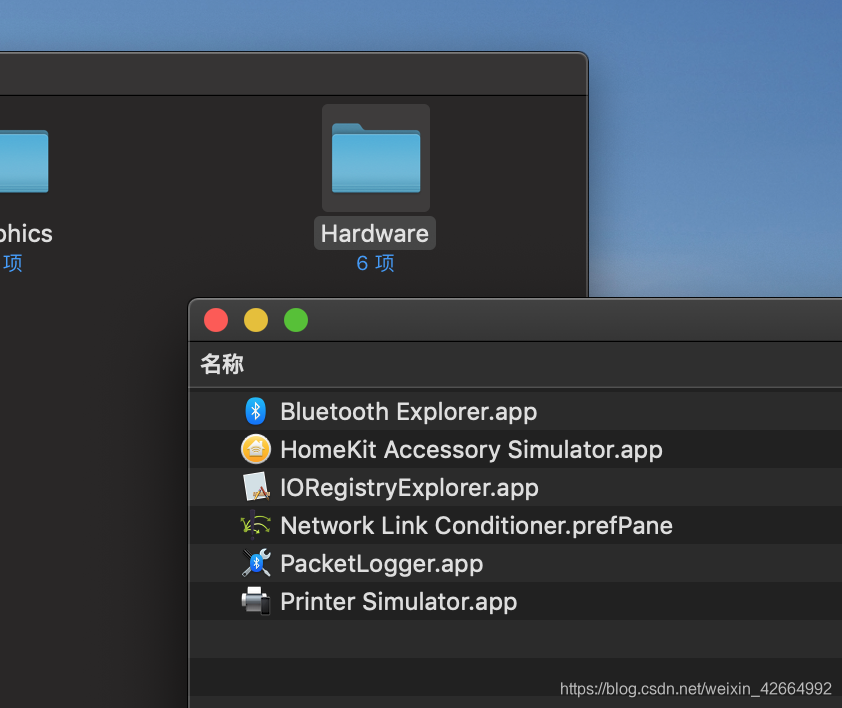This screenshot has height=708, width=842.
Task: Click the '6 项' item count under Hardware
Action: [375, 263]
